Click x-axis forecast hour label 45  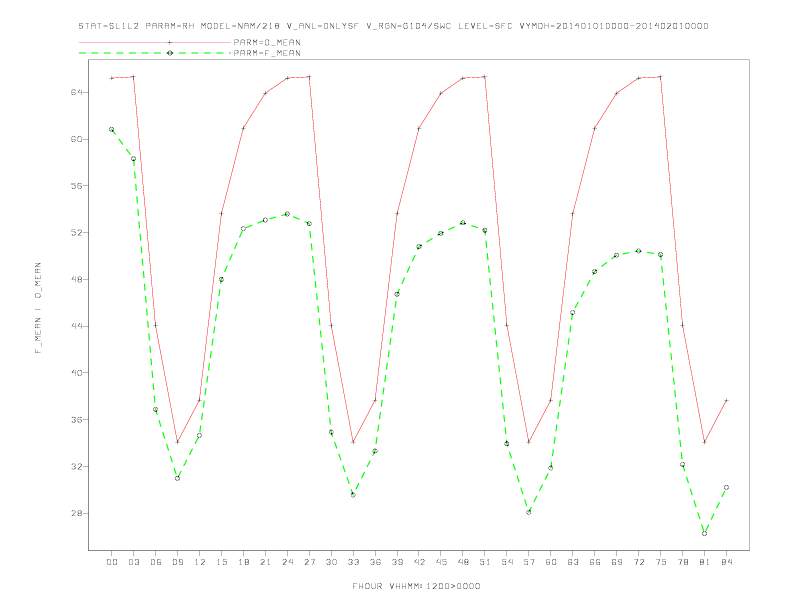(441, 562)
